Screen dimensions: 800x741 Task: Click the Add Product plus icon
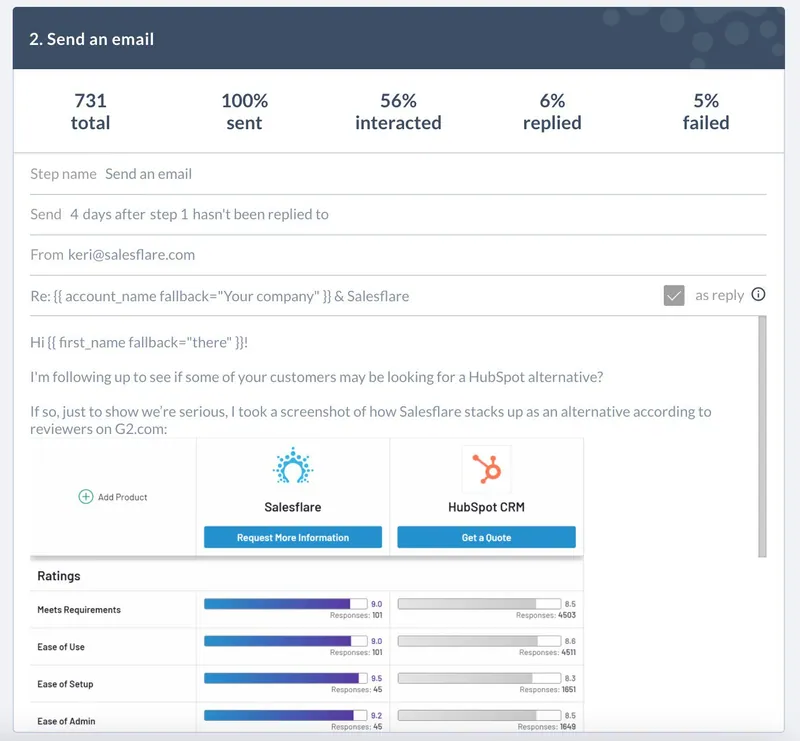pos(86,497)
